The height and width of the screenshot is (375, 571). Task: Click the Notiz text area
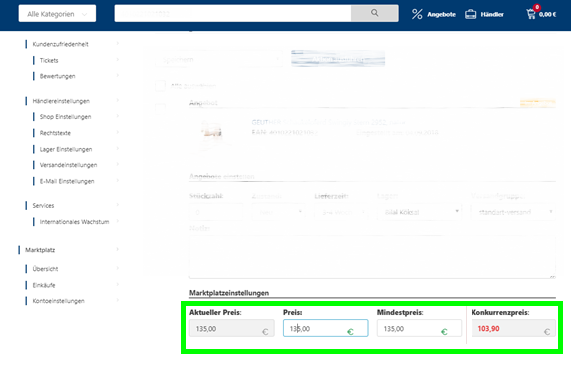(372, 257)
